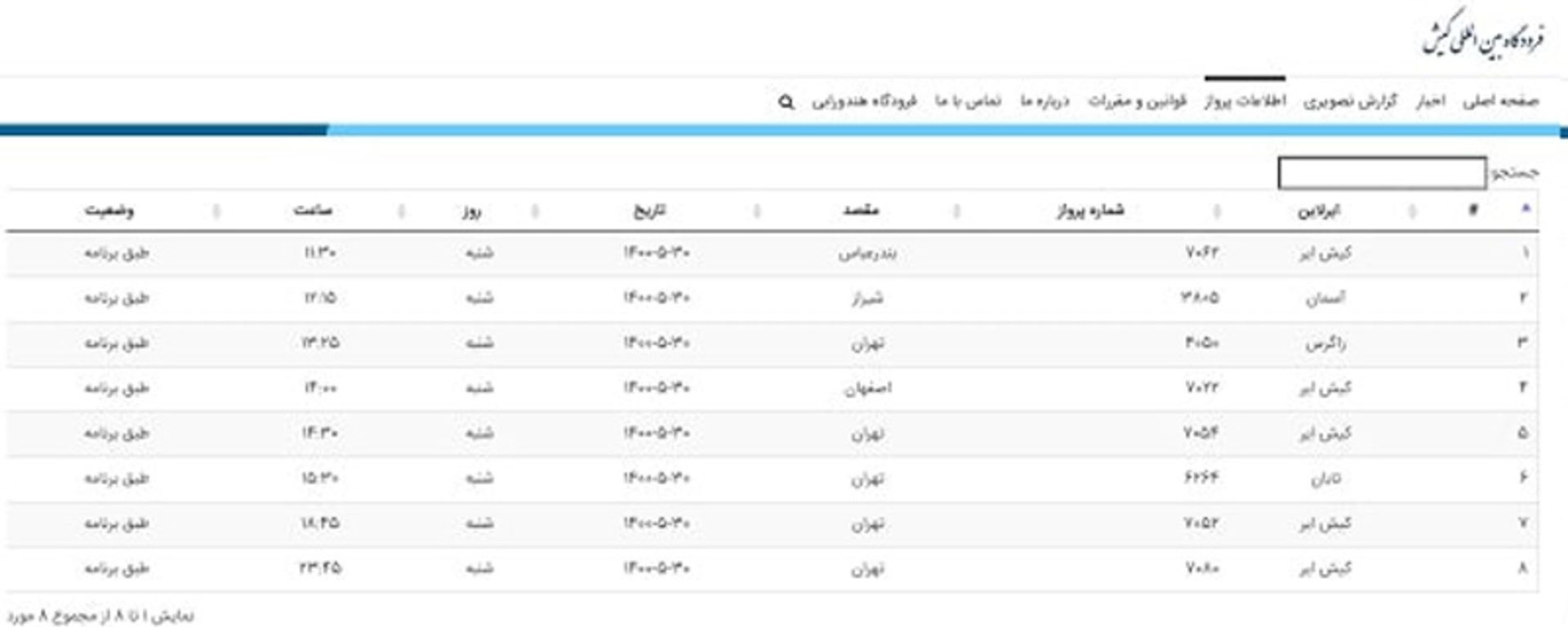
Task: Select اطلاعات پرواز flight info tab
Action: point(1245,100)
